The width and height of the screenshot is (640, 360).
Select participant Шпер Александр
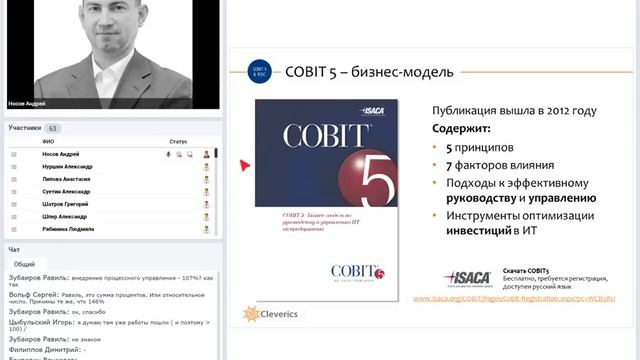[64, 217]
